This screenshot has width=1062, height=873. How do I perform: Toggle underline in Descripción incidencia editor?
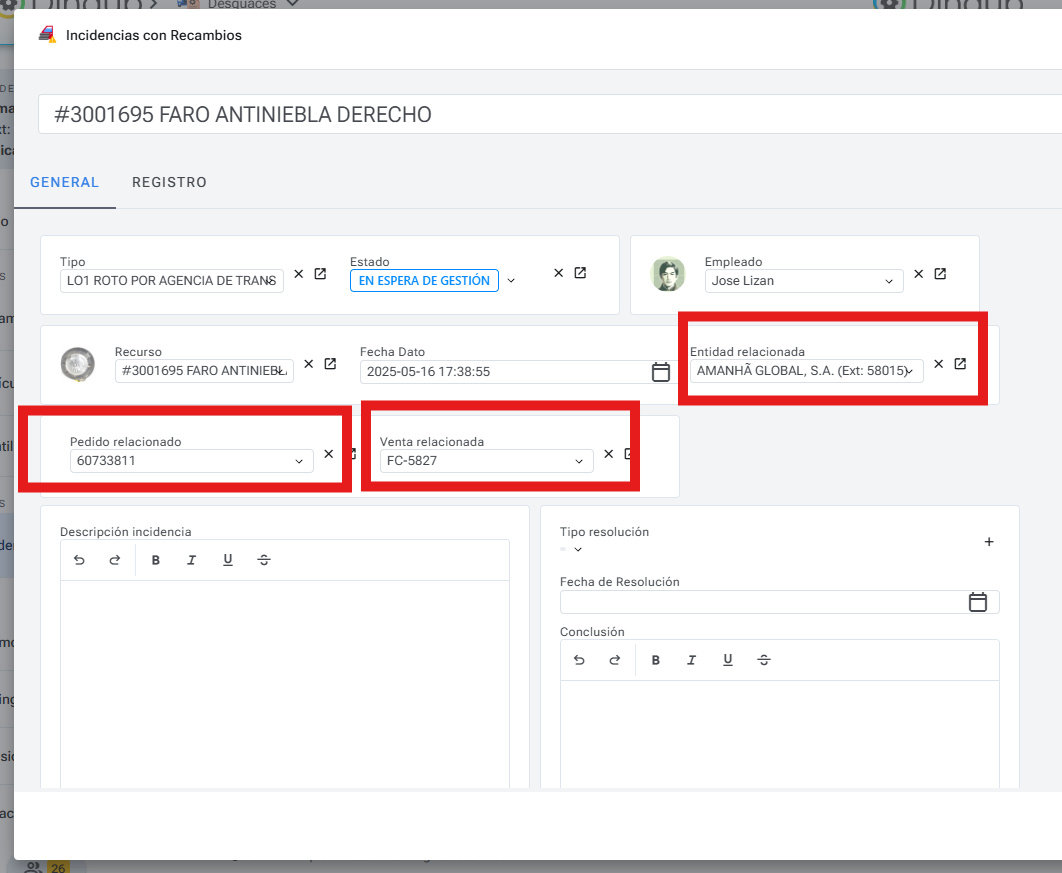click(228, 560)
